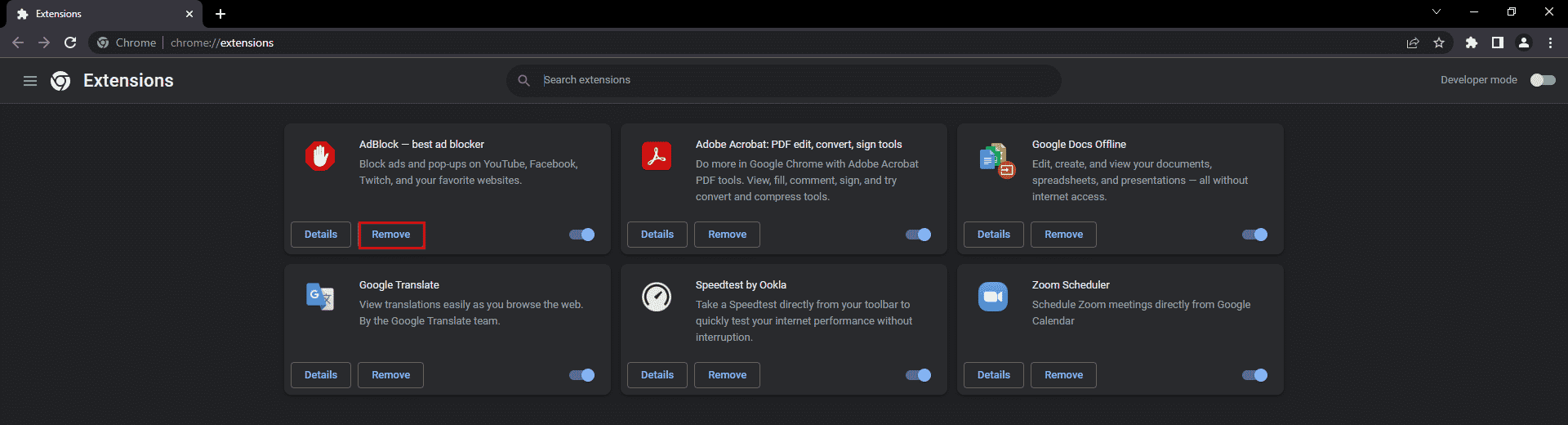Enable Developer mode toggle
This screenshot has width=1568, height=425.
click(1543, 80)
